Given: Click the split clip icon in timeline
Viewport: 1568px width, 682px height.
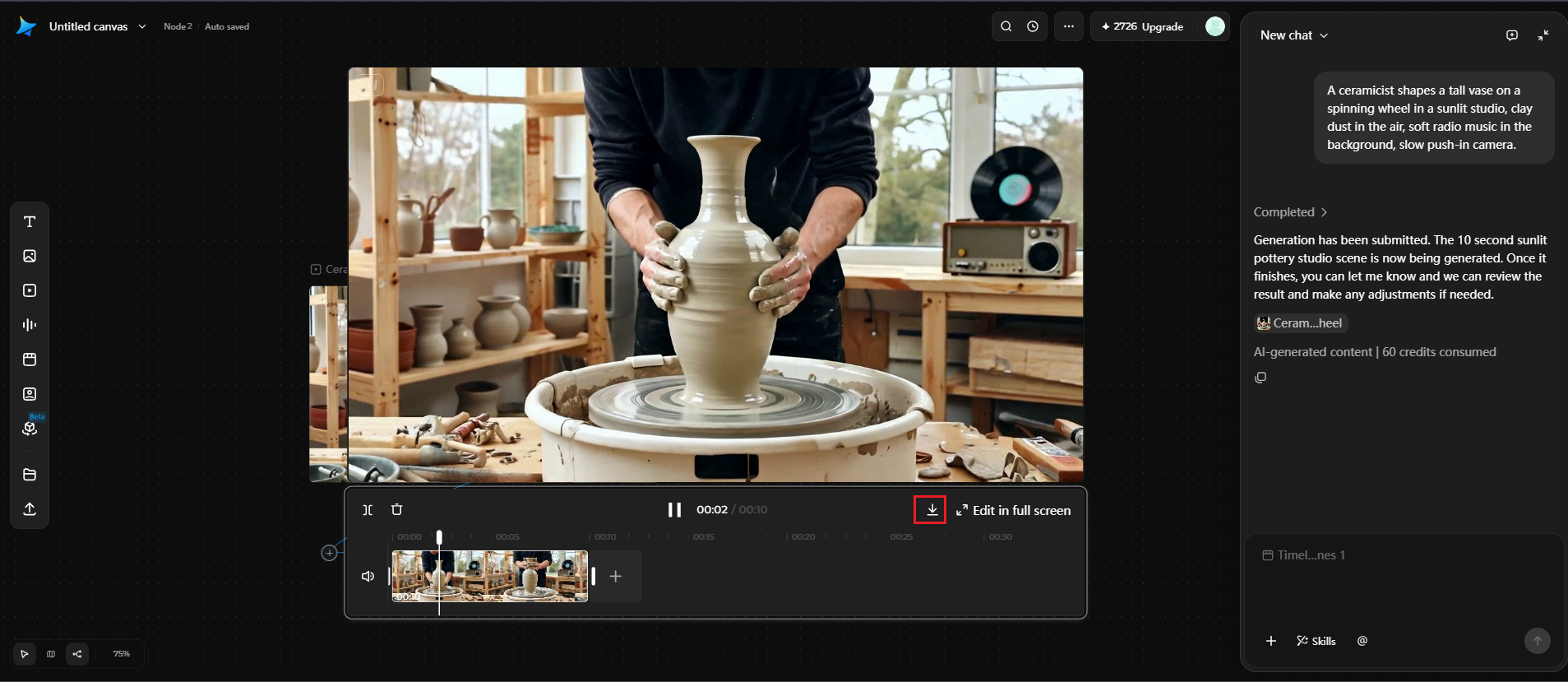Looking at the screenshot, I should (368, 510).
